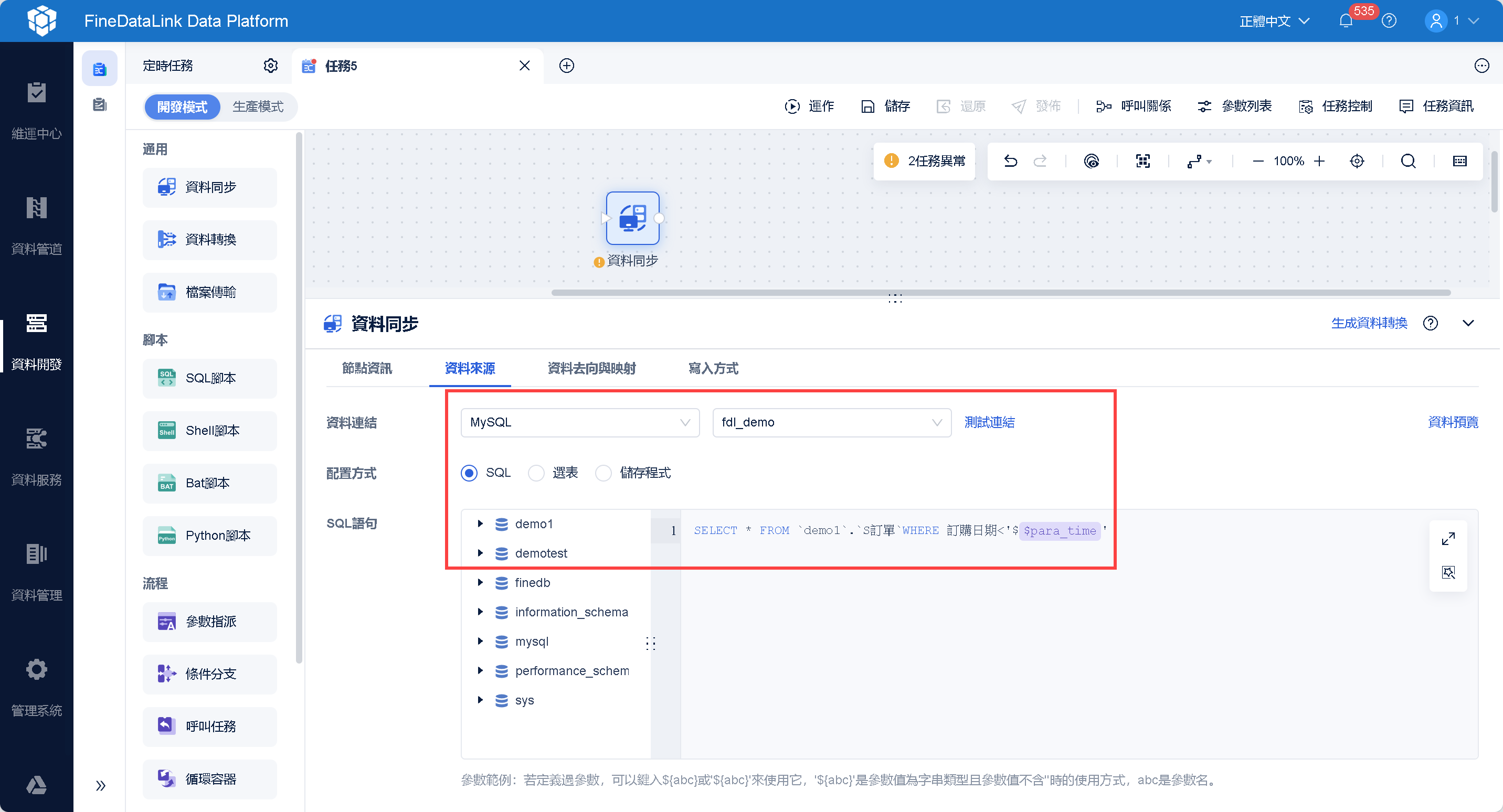Image resolution: width=1503 pixels, height=812 pixels.
Task: Open the fdl_demo connection dropdown
Action: (x=831, y=422)
